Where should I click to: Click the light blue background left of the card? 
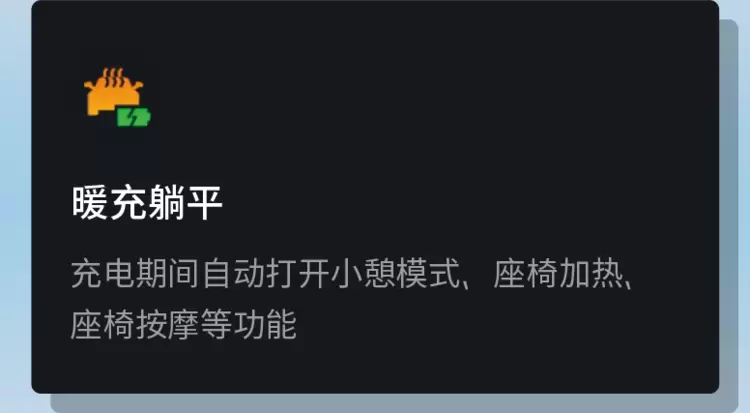pyautogui.click(x=14, y=206)
